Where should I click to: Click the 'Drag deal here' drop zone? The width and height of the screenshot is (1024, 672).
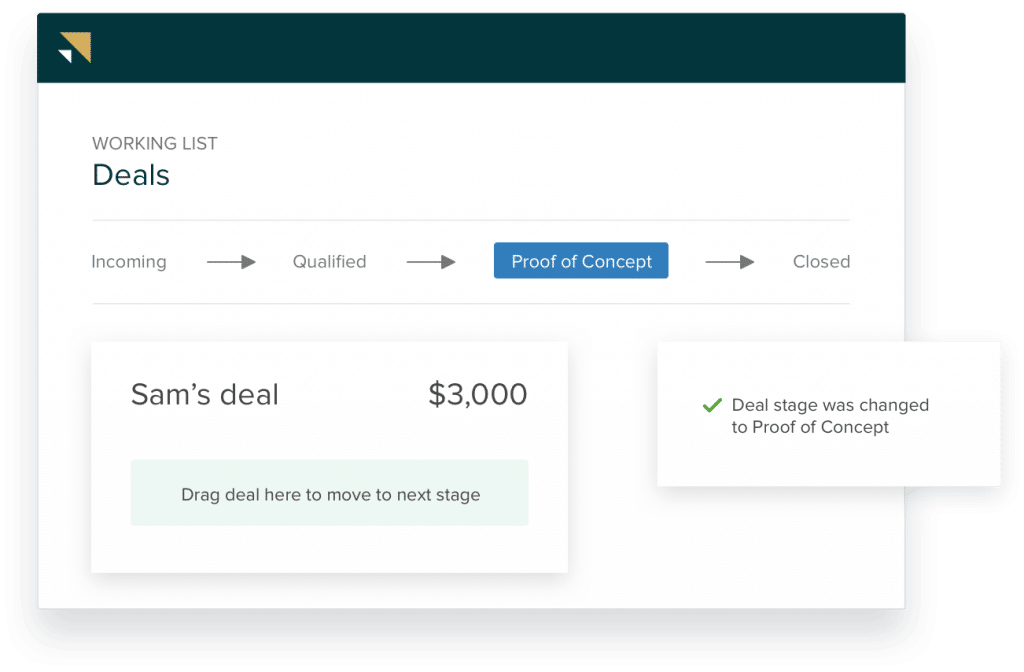[x=329, y=494]
